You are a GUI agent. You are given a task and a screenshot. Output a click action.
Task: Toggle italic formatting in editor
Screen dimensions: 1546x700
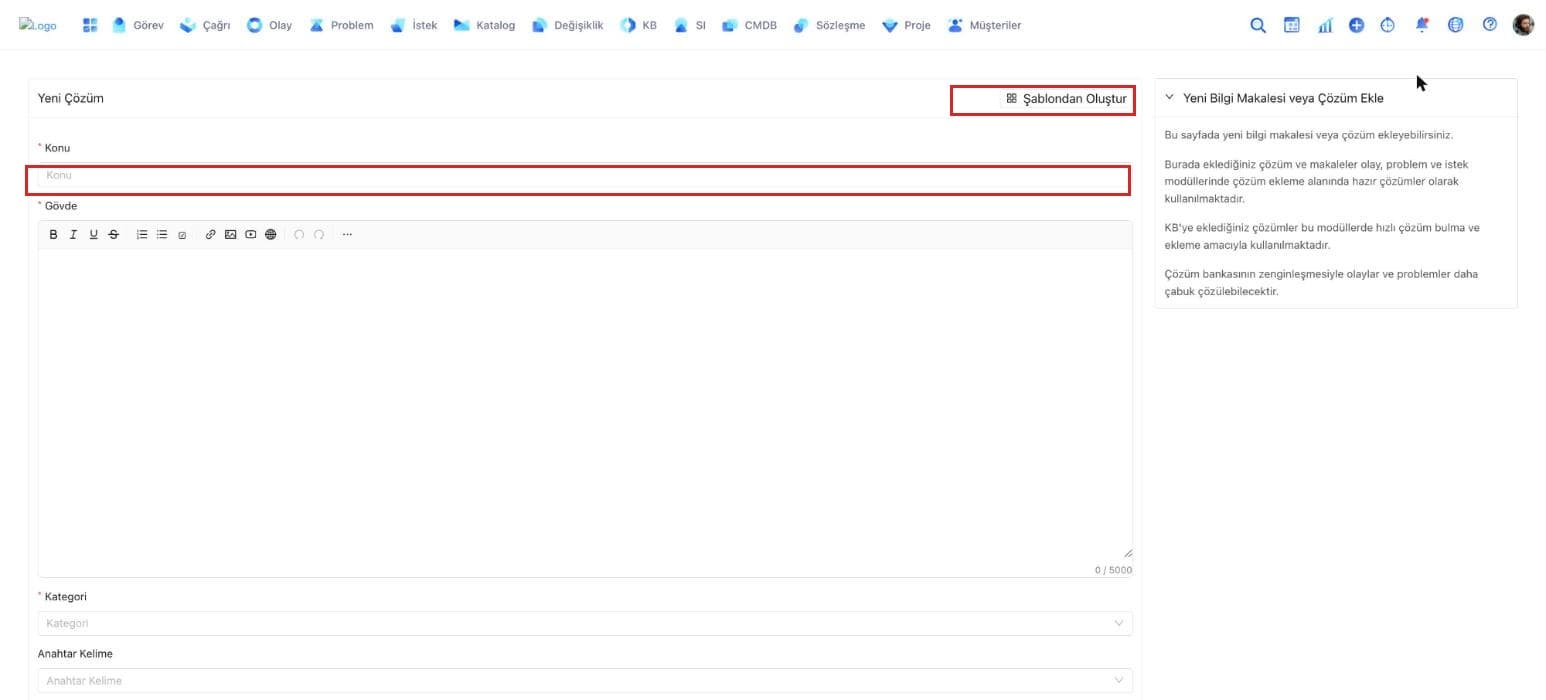(x=74, y=235)
